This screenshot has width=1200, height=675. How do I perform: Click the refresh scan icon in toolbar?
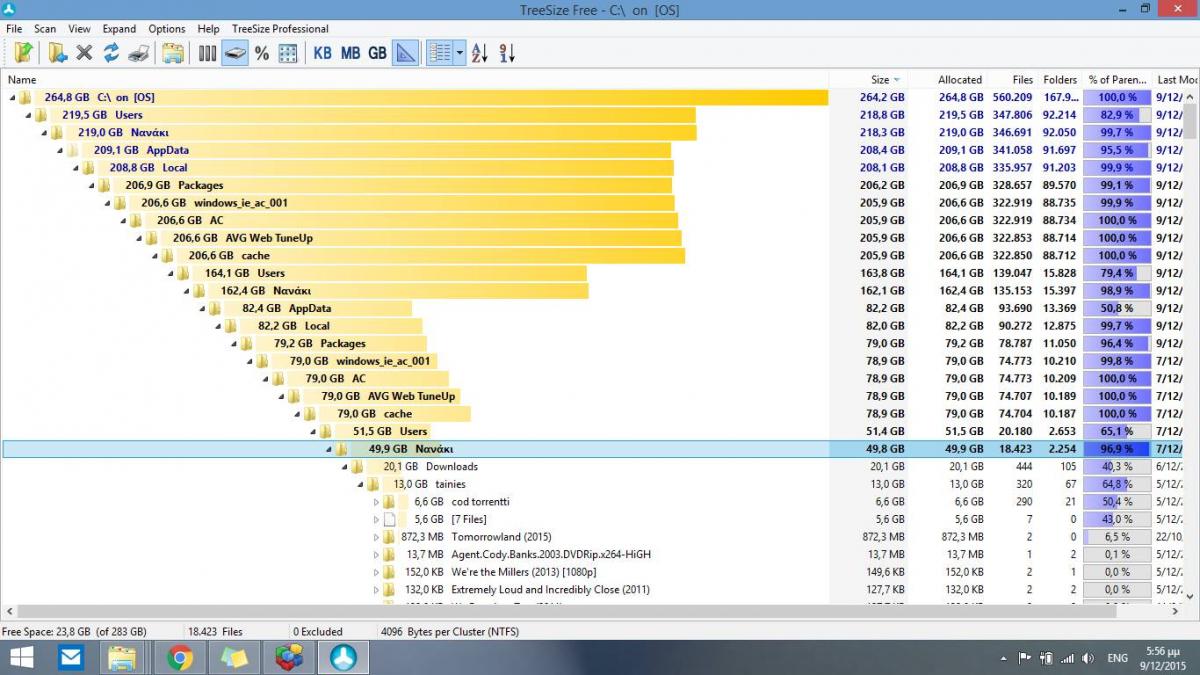click(x=111, y=53)
